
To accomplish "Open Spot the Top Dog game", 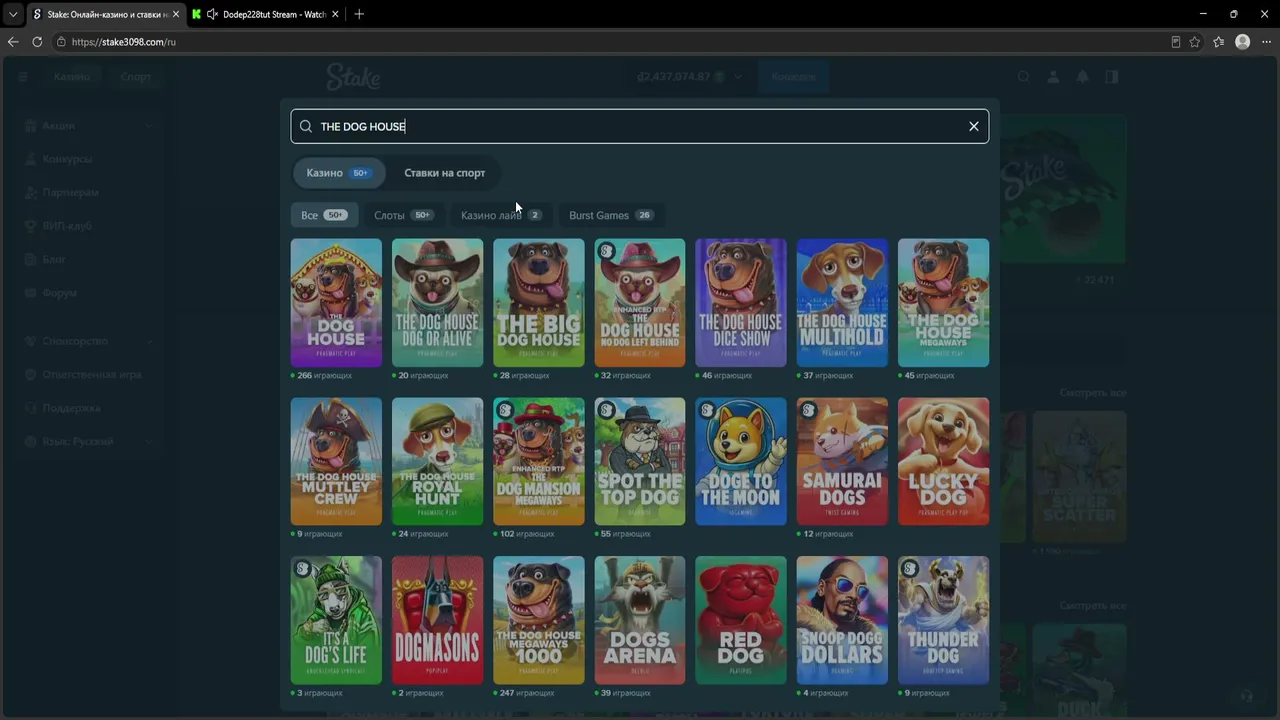I will [640, 462].
